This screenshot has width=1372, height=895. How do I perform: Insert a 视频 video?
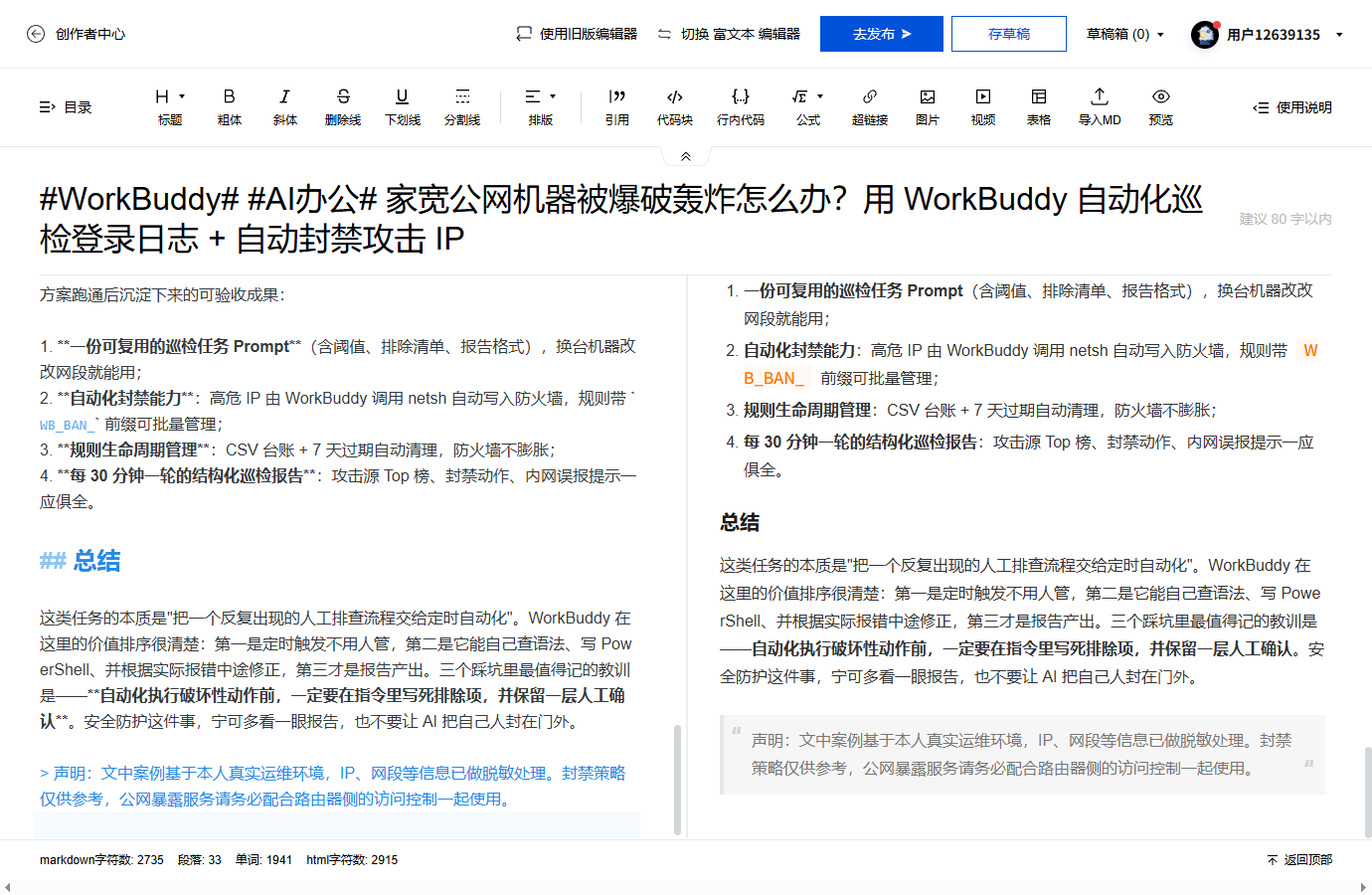coord(983,107)
